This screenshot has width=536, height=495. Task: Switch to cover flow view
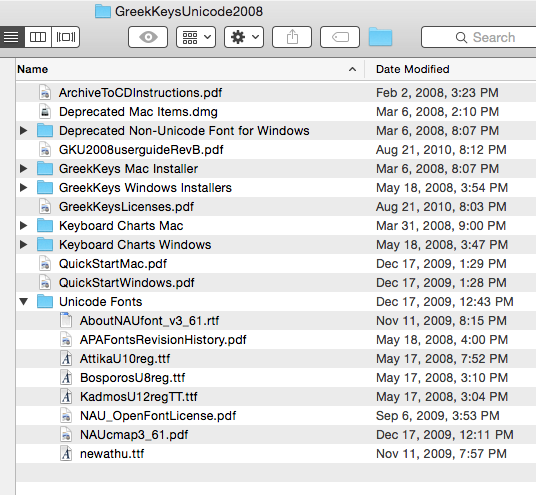(x=66, y=37)
